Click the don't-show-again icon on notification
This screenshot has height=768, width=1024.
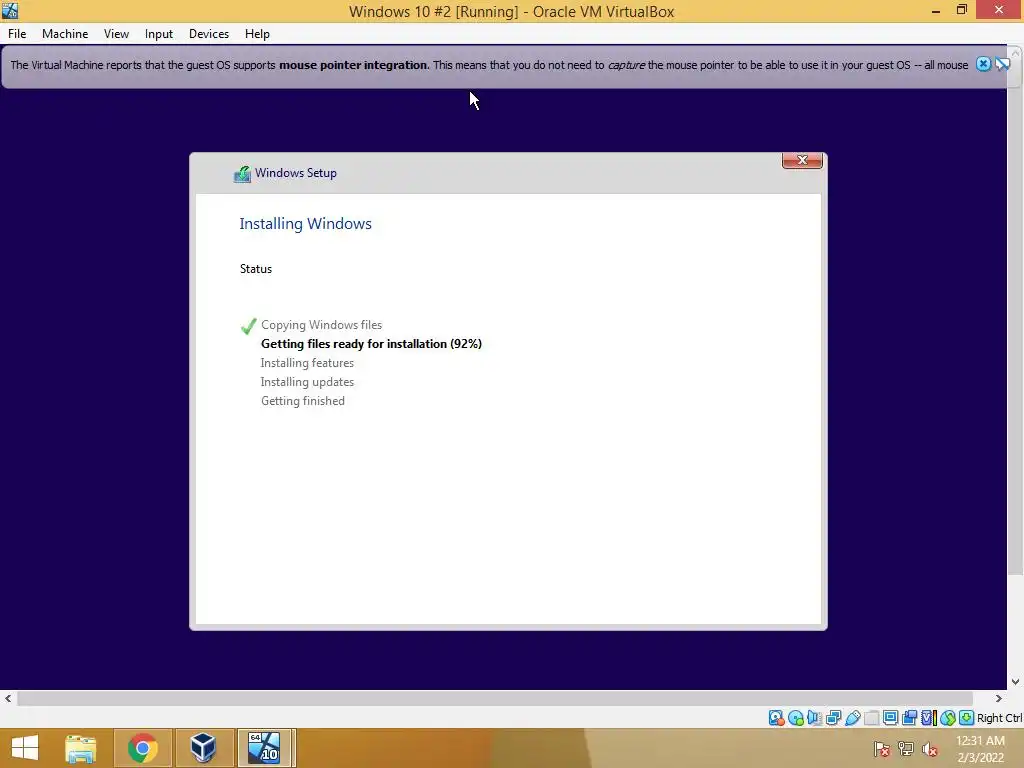[x=1002, y=64]
